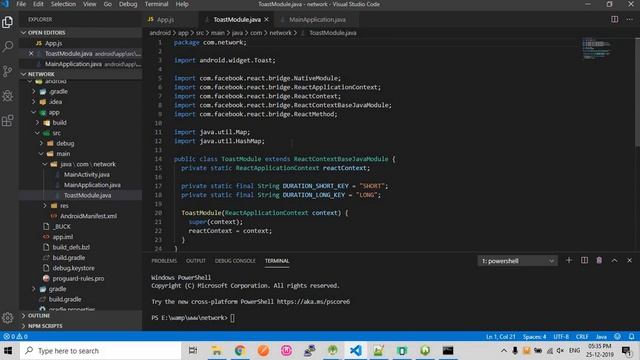
Task: Expand the res folder
Action: point(45,206)
